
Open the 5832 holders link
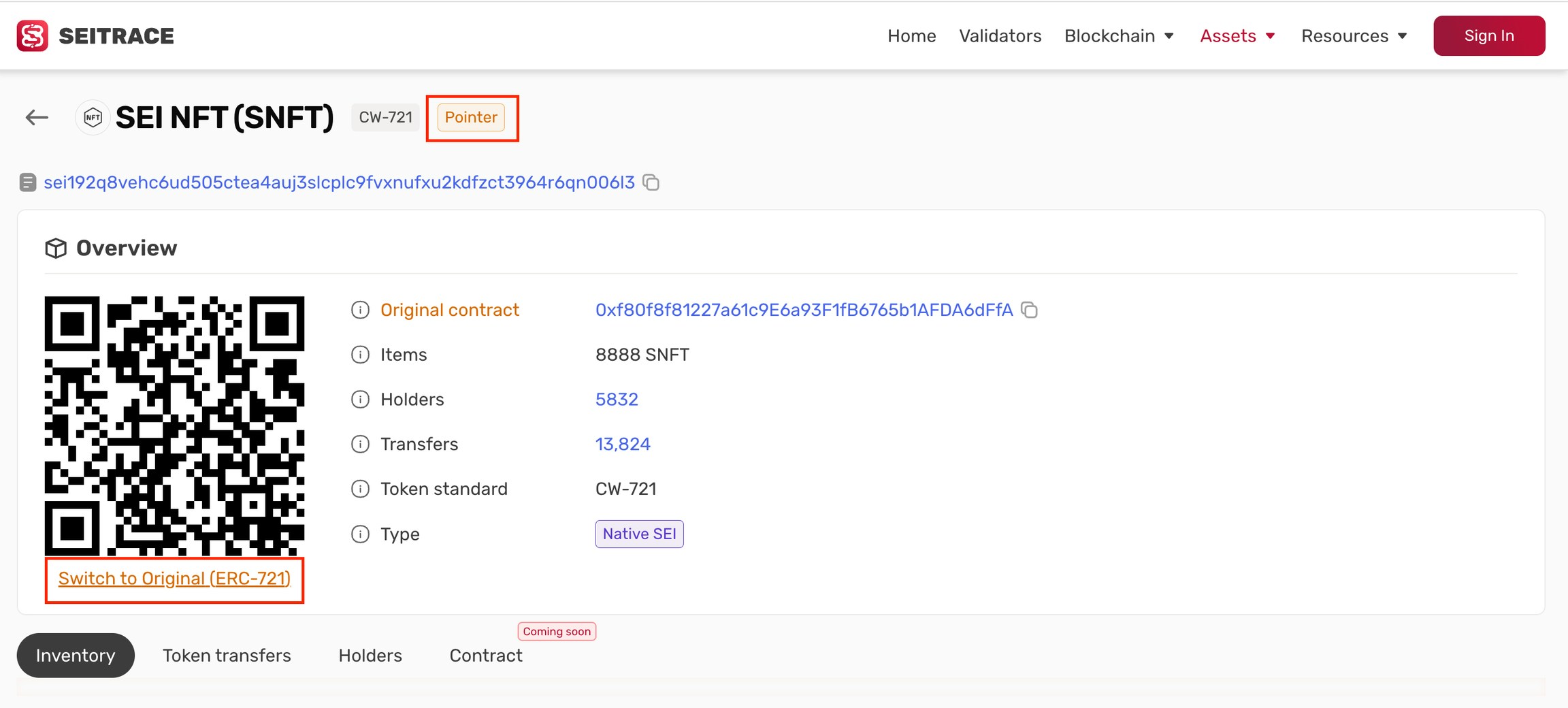click(617, 399)
